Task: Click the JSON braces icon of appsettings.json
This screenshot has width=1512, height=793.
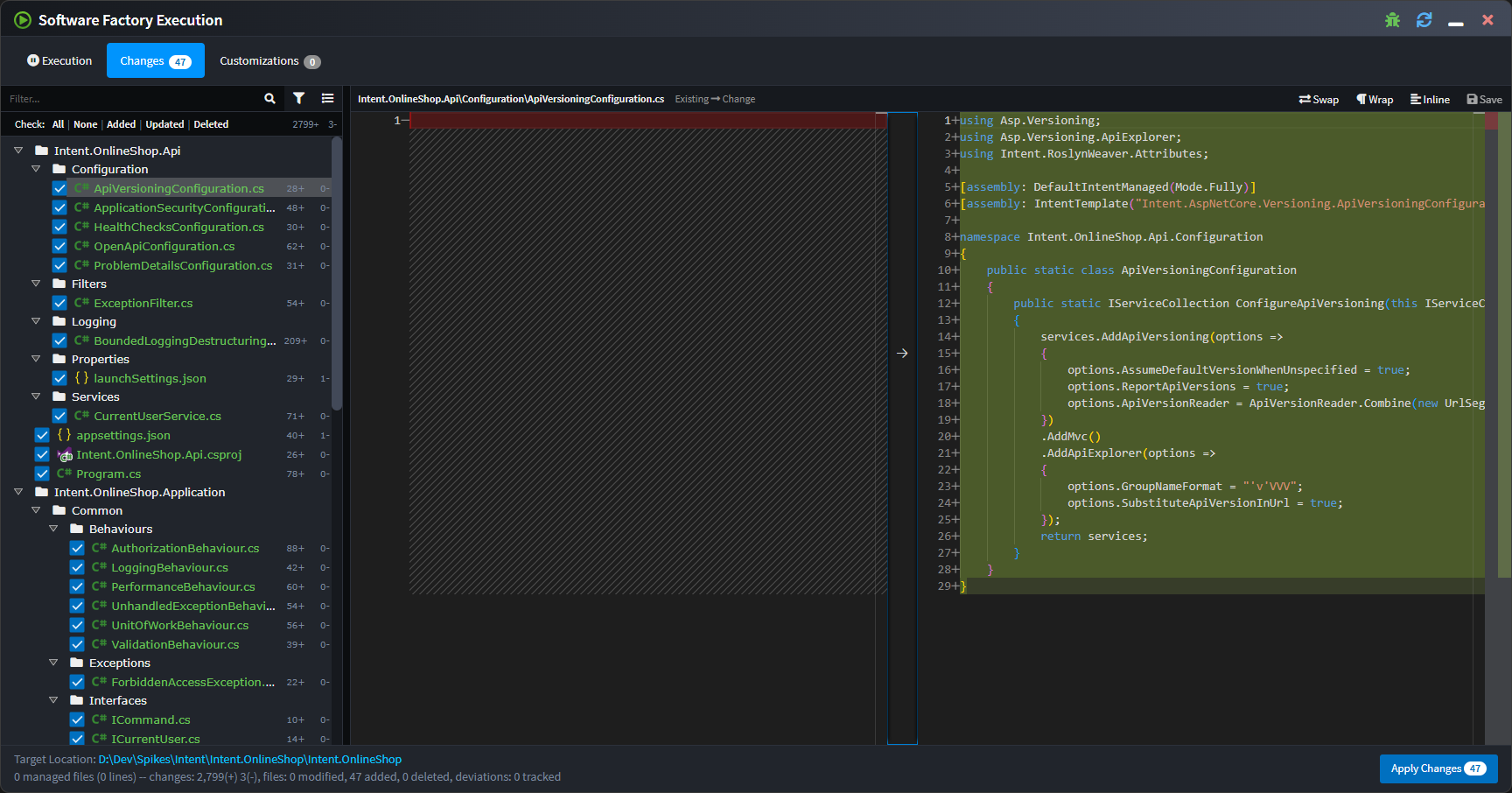Action: click(x=64, y=435)
